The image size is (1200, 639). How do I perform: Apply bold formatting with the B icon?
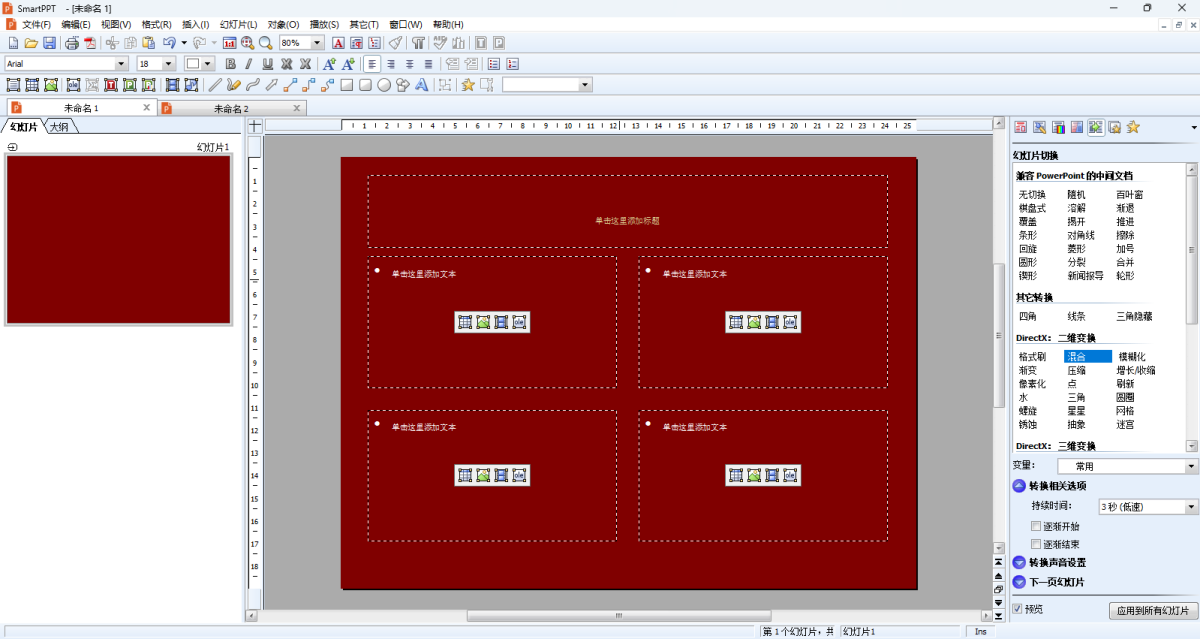[231, 64]
